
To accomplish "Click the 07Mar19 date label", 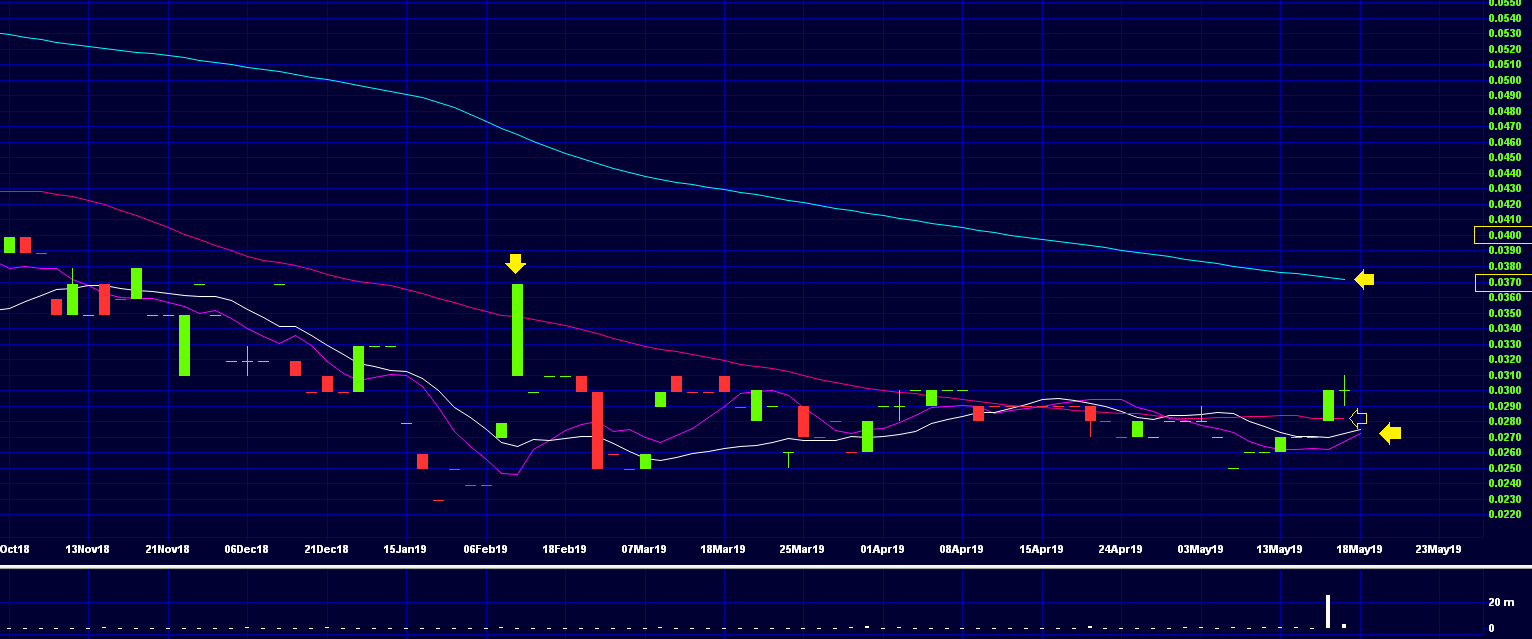I will [x=644, y=549].
